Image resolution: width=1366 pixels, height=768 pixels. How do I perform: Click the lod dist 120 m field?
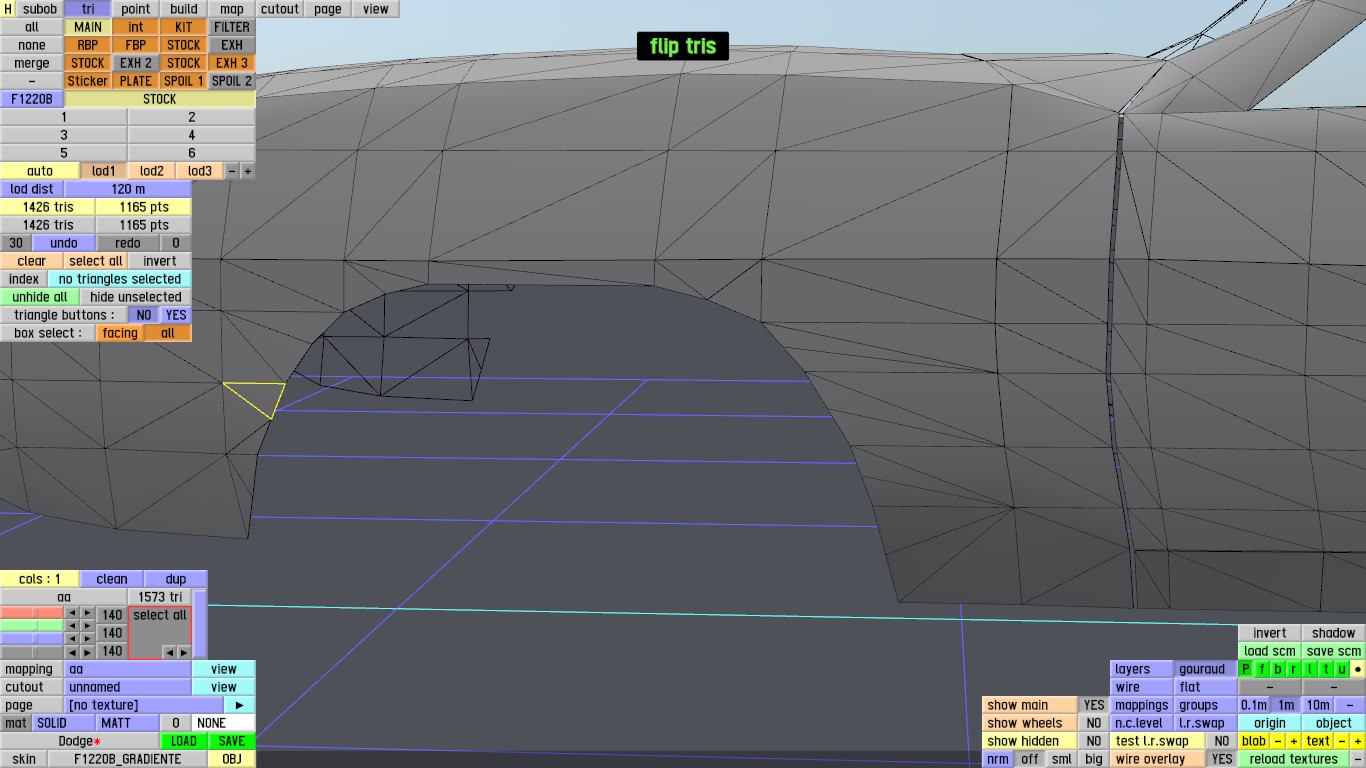coord(128,189)
